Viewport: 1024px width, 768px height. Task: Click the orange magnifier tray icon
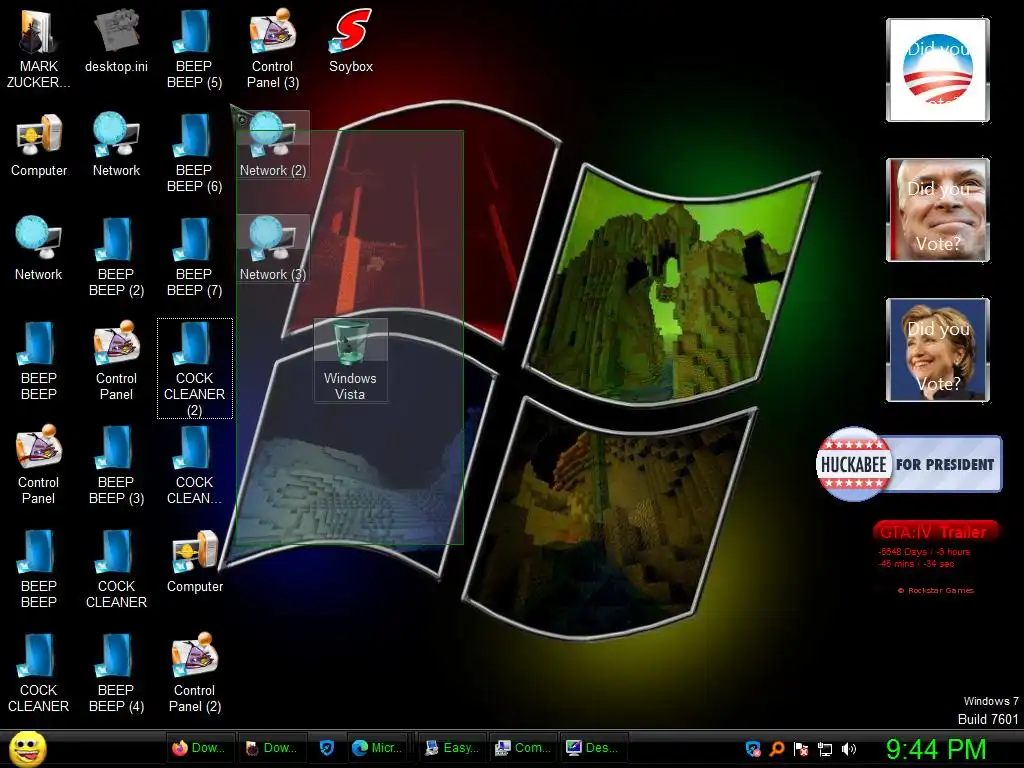coord(776,748)
